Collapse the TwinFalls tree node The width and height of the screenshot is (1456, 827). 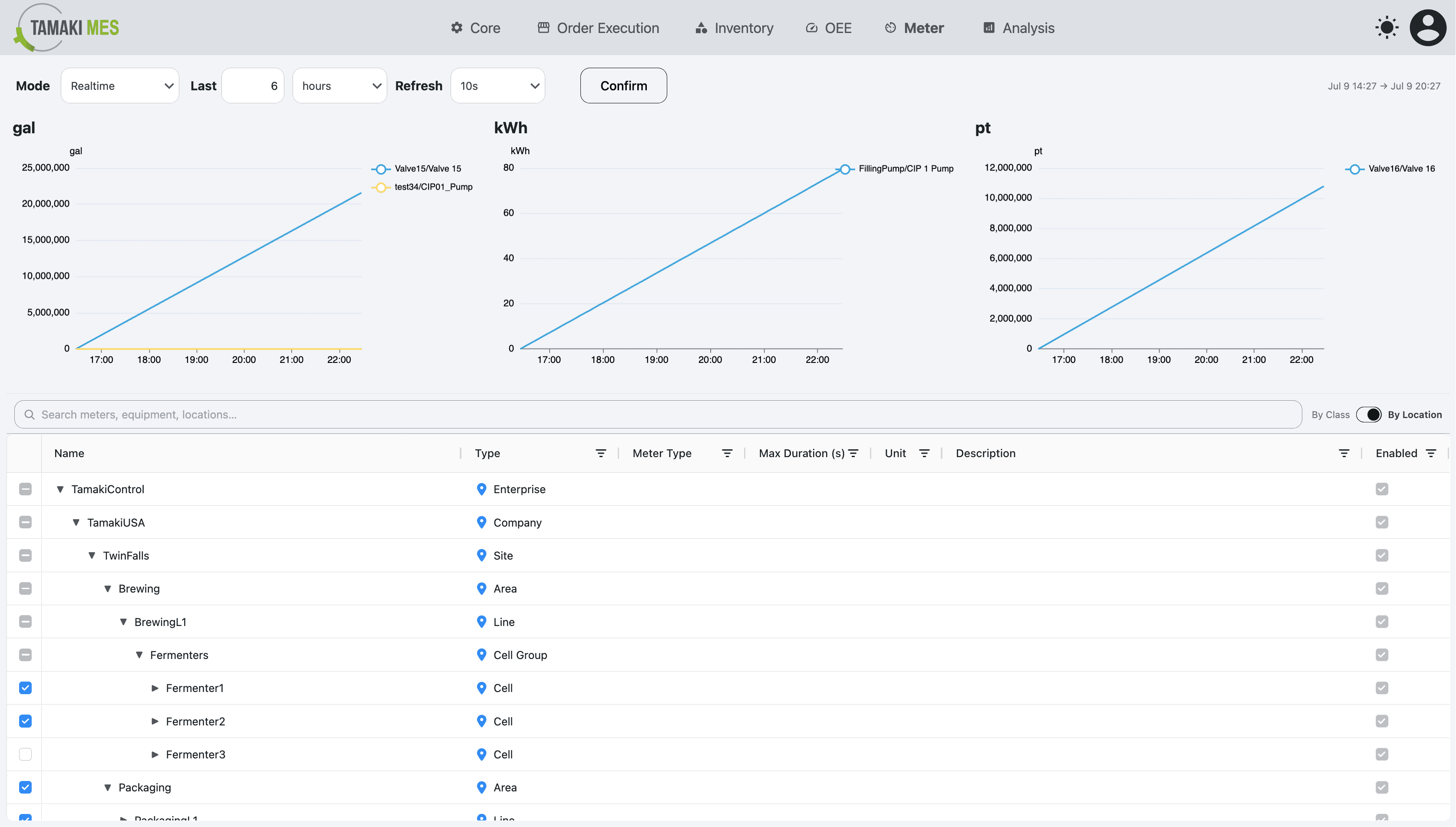coord(92,556)
